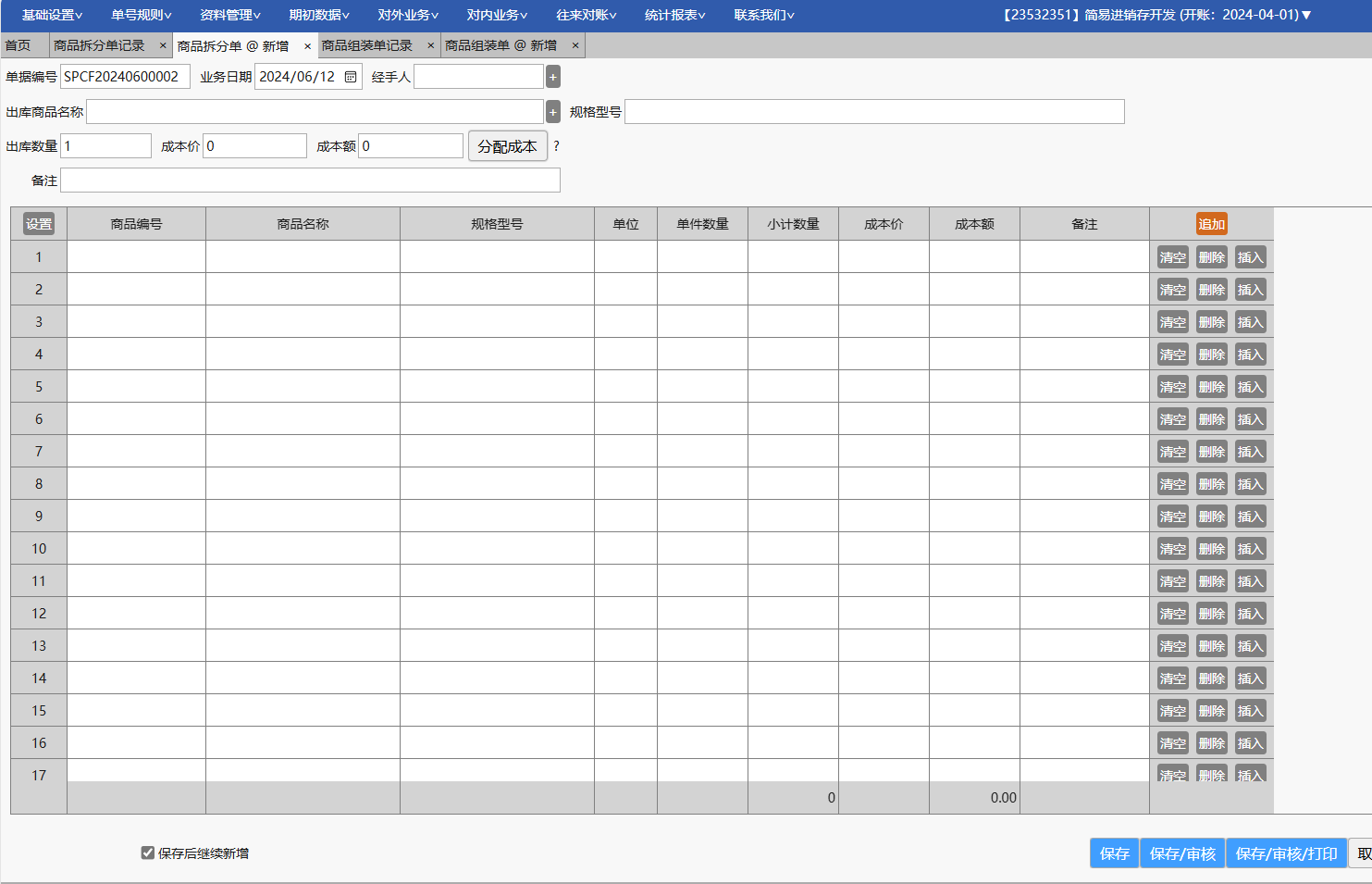Click 插入 in row 16
Image resolution: width=1372 pixels, height=884 pixels.
(x=1250, y=743)
